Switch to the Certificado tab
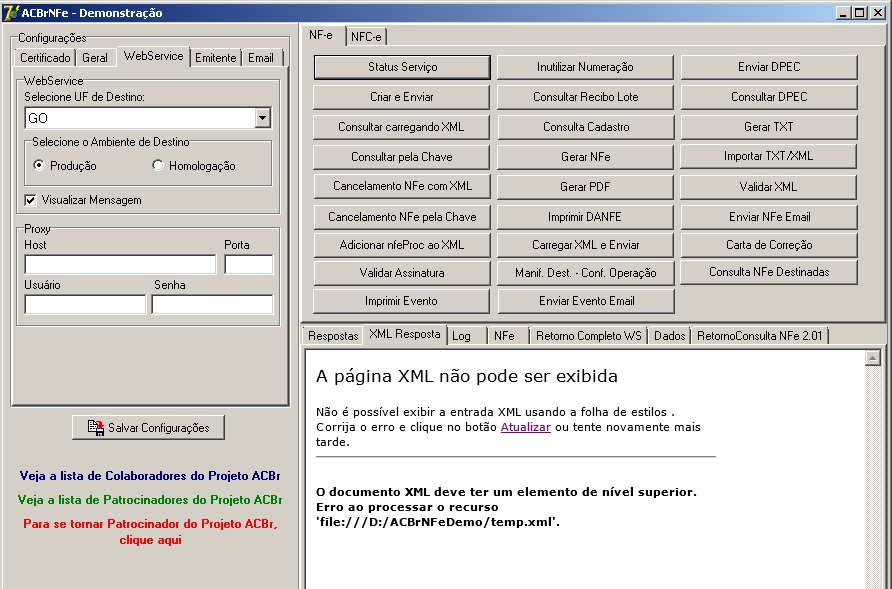Image resolution: width=892 pixels, height=589 pixels. 45,57
